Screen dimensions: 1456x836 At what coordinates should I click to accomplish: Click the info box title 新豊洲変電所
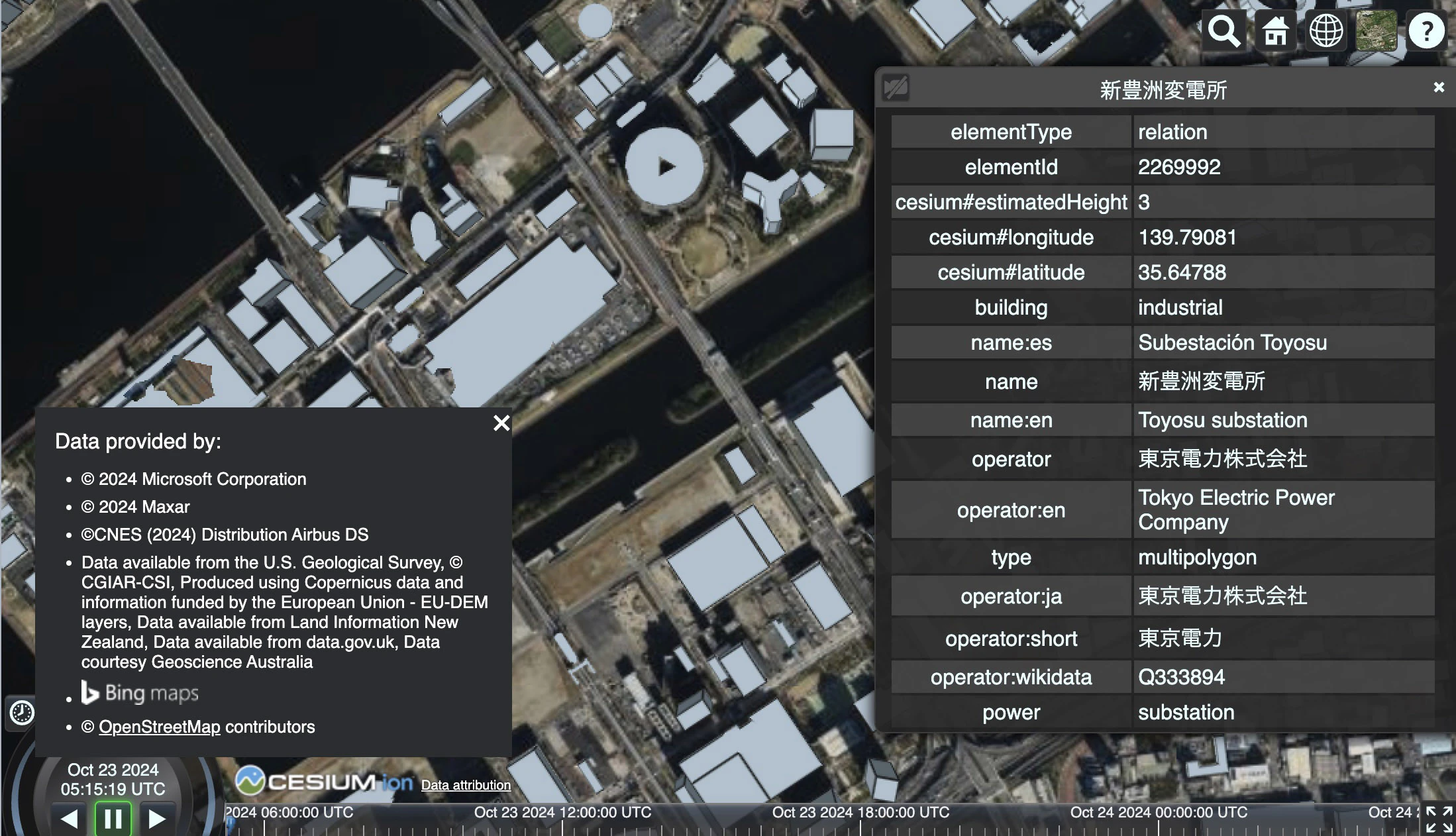click(1163, 89)
